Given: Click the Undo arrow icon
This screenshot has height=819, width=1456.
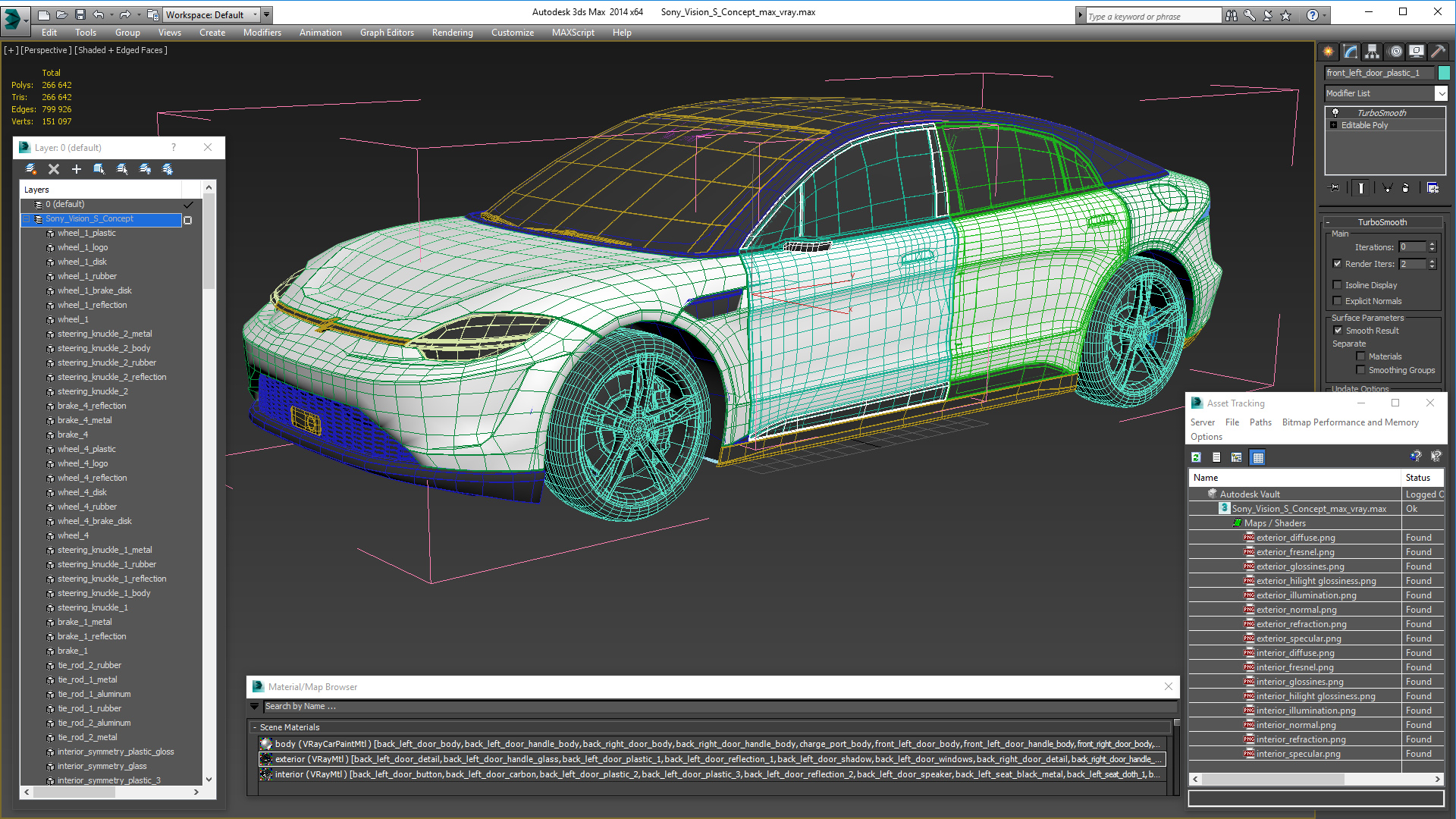Looking at the screenshot, I should (99, 14).
